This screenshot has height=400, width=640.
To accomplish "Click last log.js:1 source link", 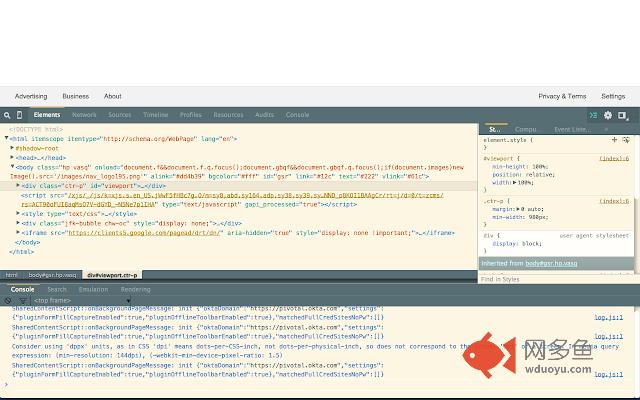I will 609,374.
